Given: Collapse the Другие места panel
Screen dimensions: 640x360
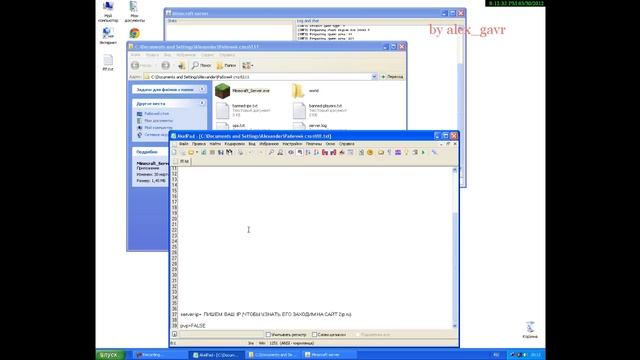Looking at the screenshot, I should (x=202, y=103).
